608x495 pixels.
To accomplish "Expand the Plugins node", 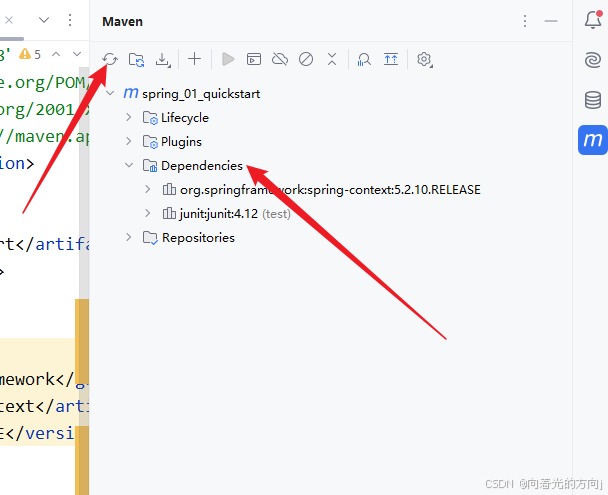I will pos(129,141).
